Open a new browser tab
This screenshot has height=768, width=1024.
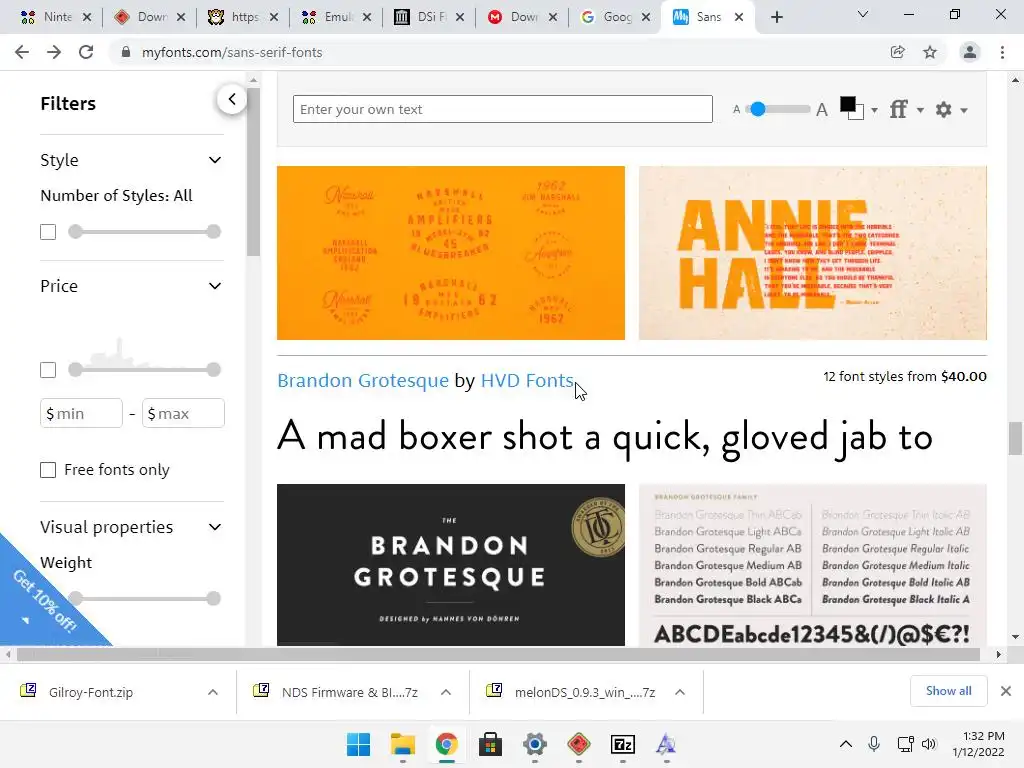click(x=776, y=17)
